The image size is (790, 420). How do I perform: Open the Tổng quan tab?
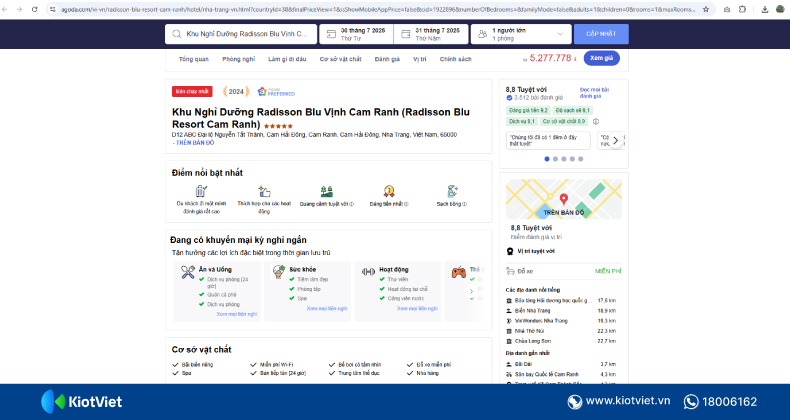click(x=193, y=59)
